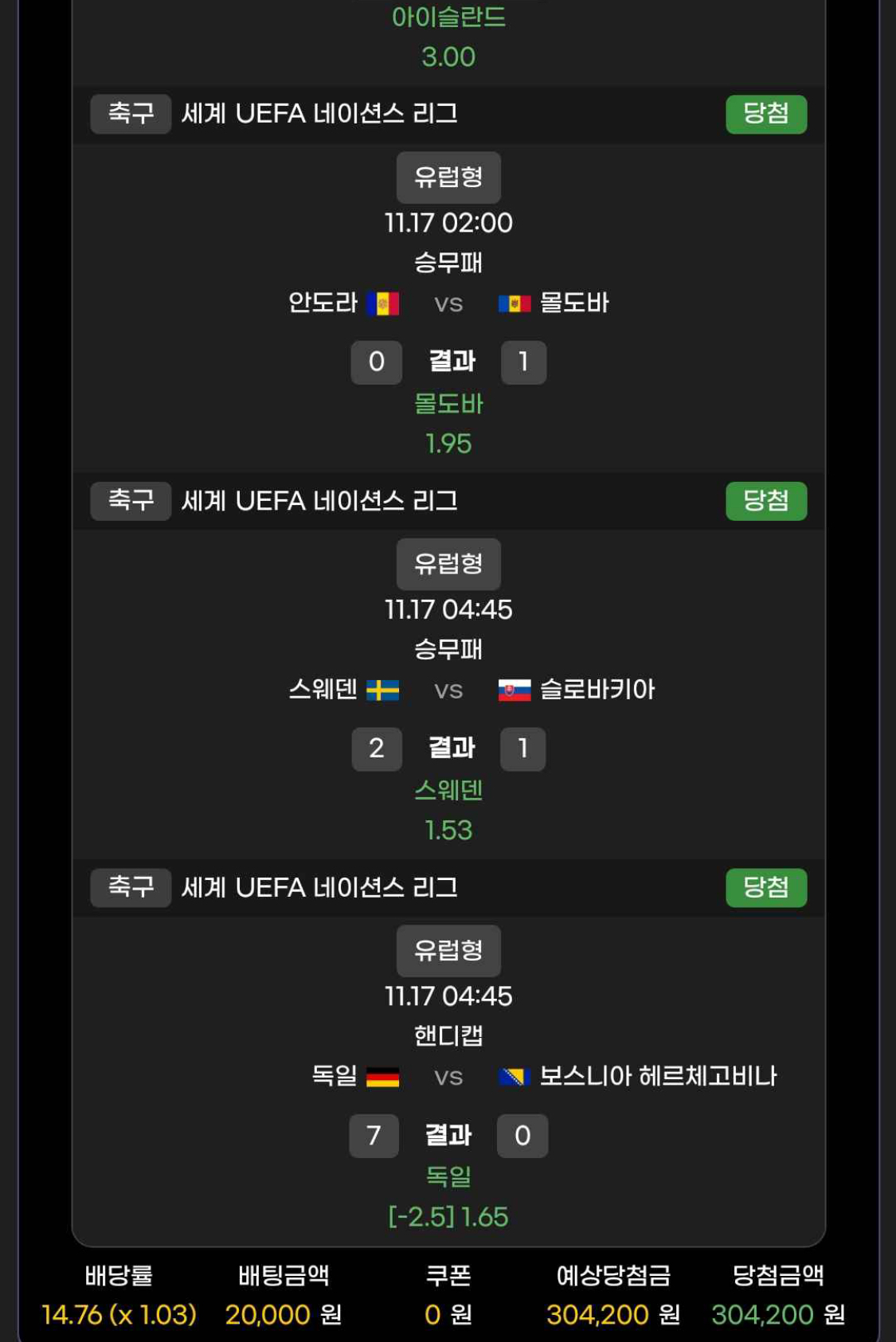Click the 몰도바 1.95 odds selection
The width and height of the screenshot is (896, 1342).
448,424
